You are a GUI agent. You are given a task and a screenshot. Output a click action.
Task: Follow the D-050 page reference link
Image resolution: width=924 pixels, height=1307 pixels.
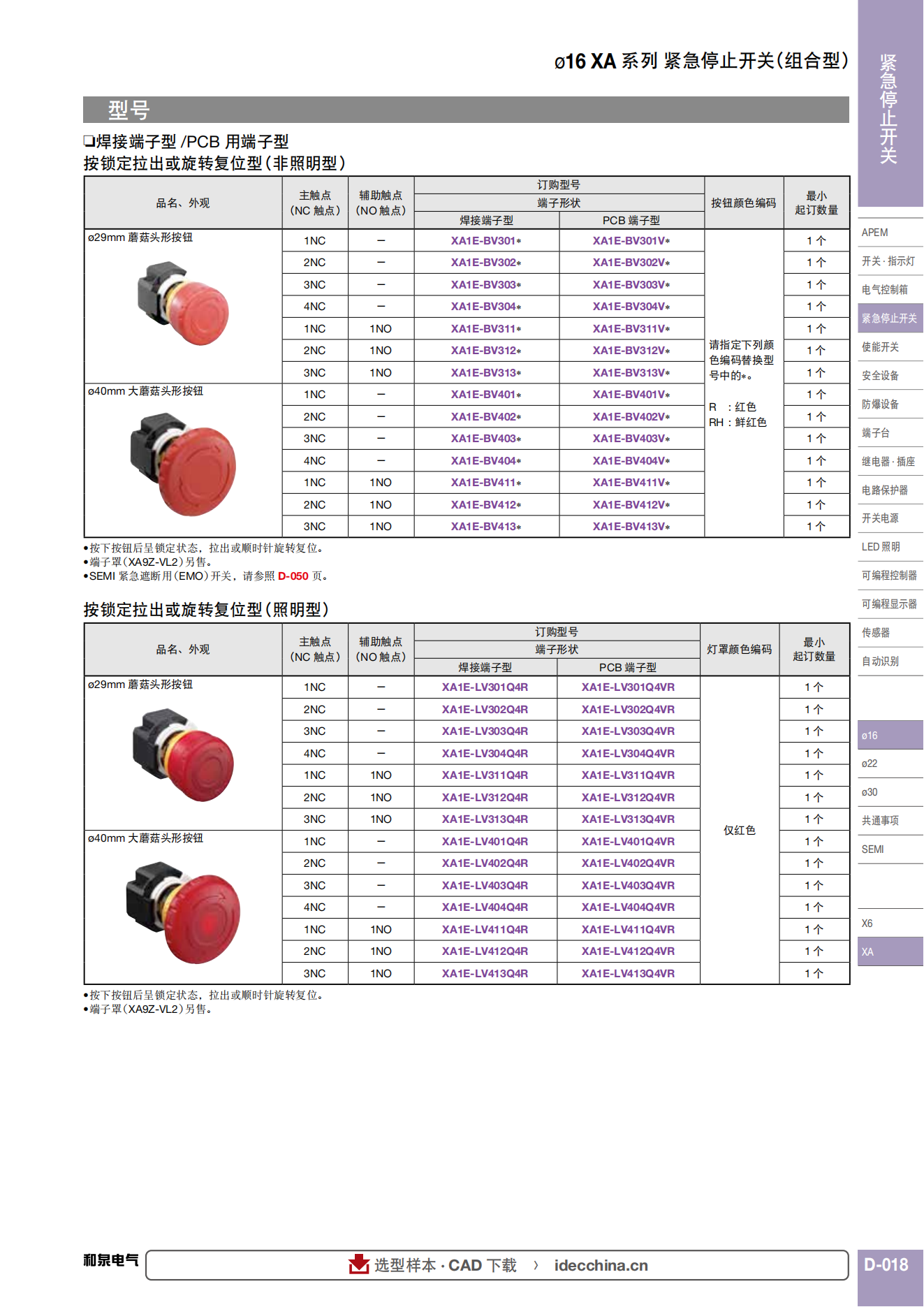293,576
